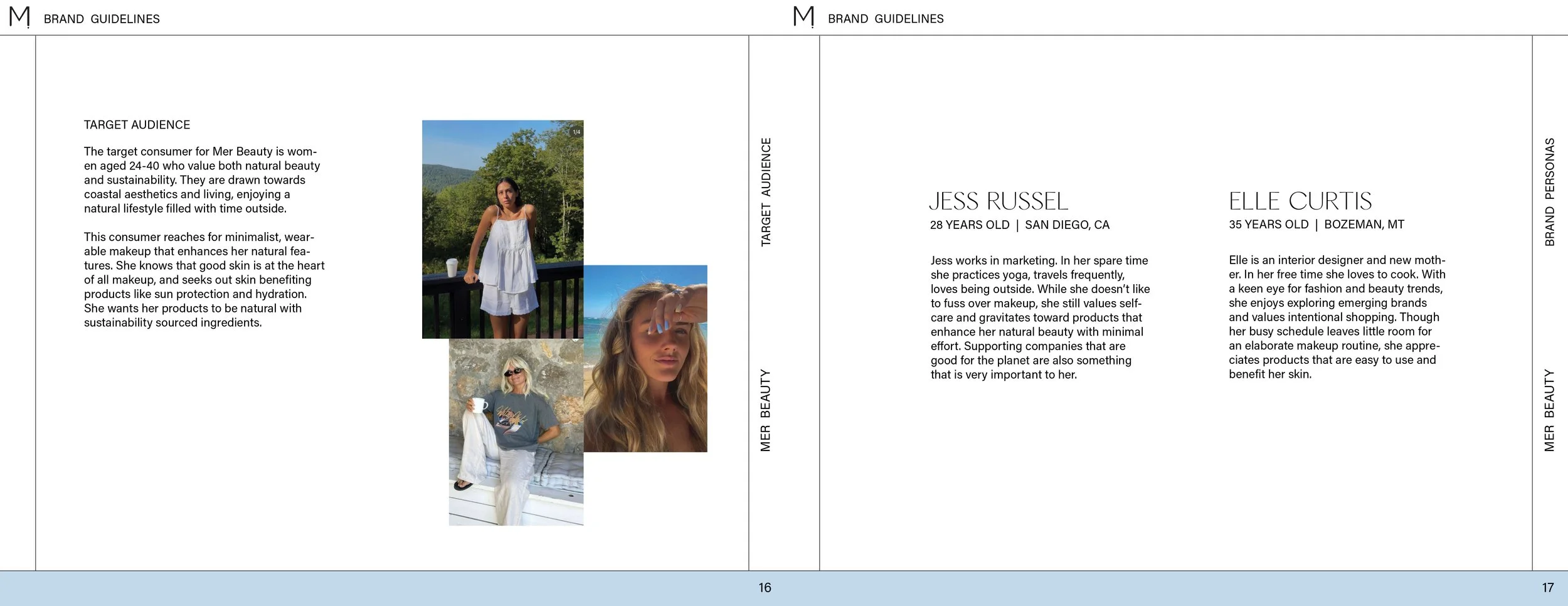Click left page BRAND GUIDELINES header text
Screen dimensions: 1568x606
pyautogui.click(x=102, y=19)
